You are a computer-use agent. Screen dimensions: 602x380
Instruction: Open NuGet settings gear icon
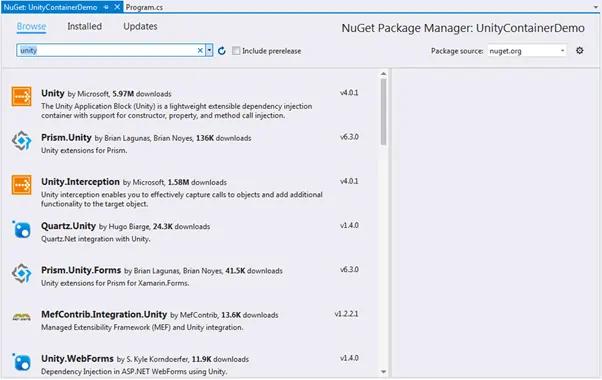pos(580,50)
